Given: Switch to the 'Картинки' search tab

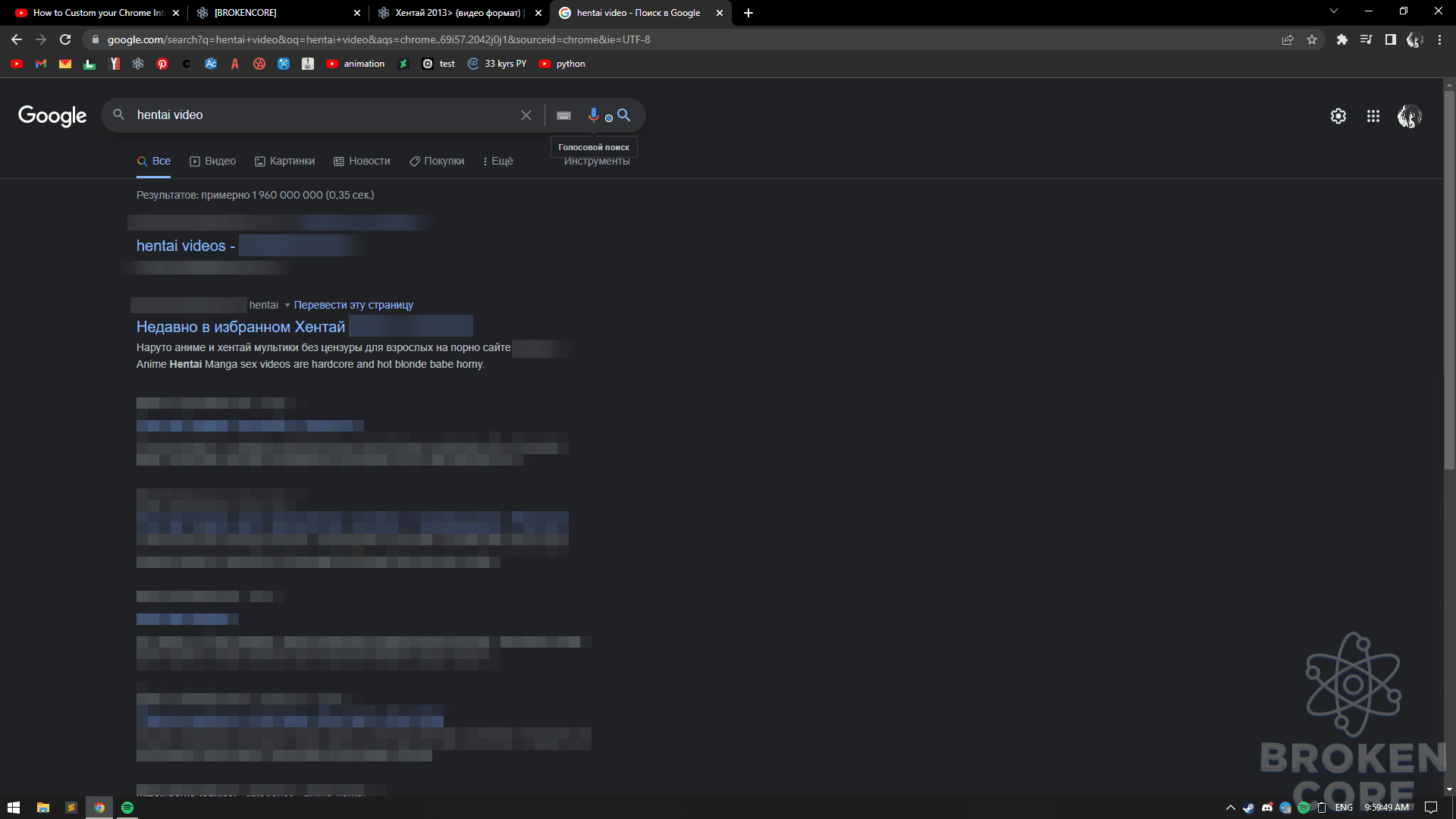Looking at the screenshot, I should 284,161.
